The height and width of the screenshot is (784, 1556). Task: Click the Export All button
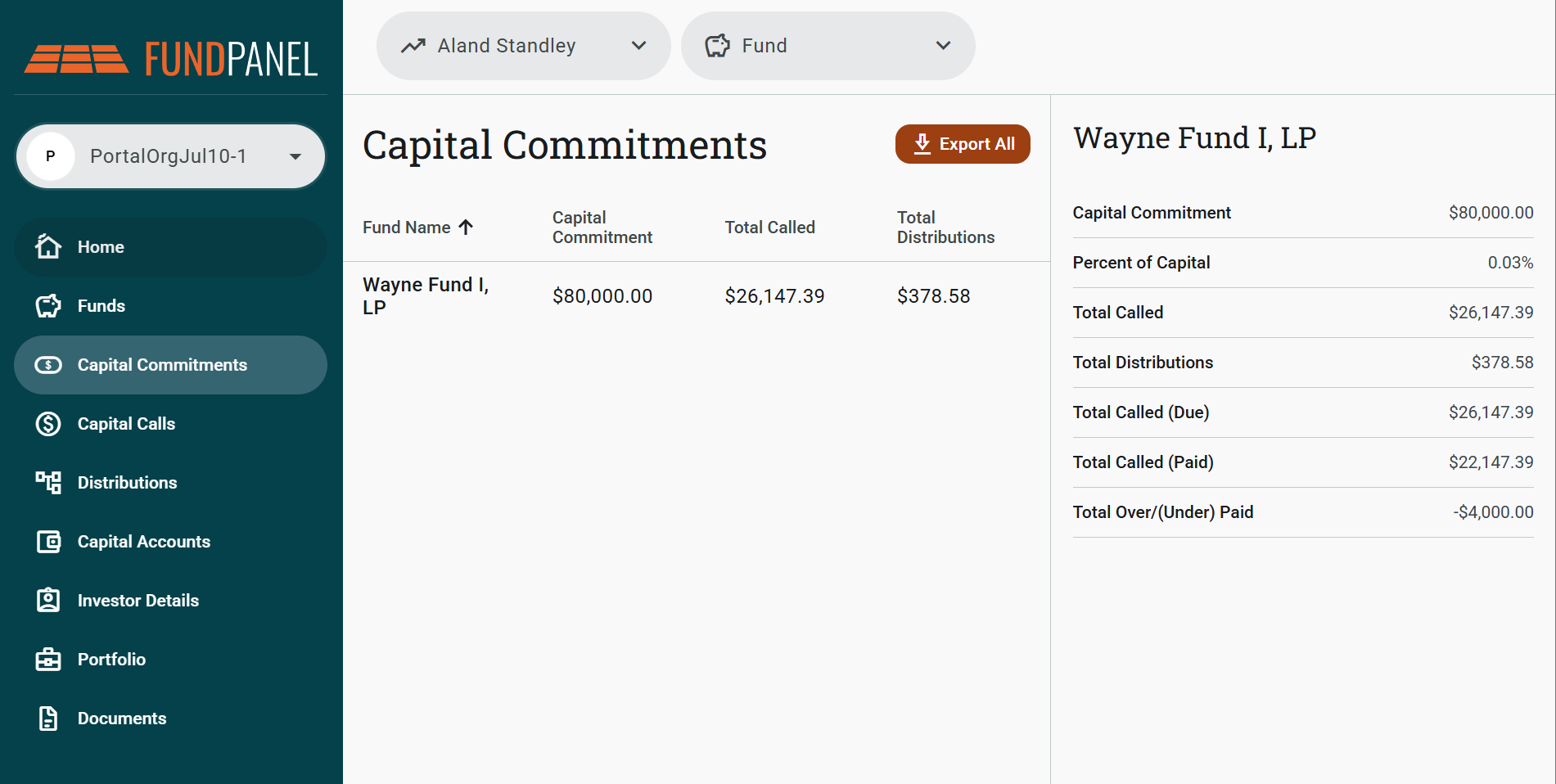tap(963, 144)
